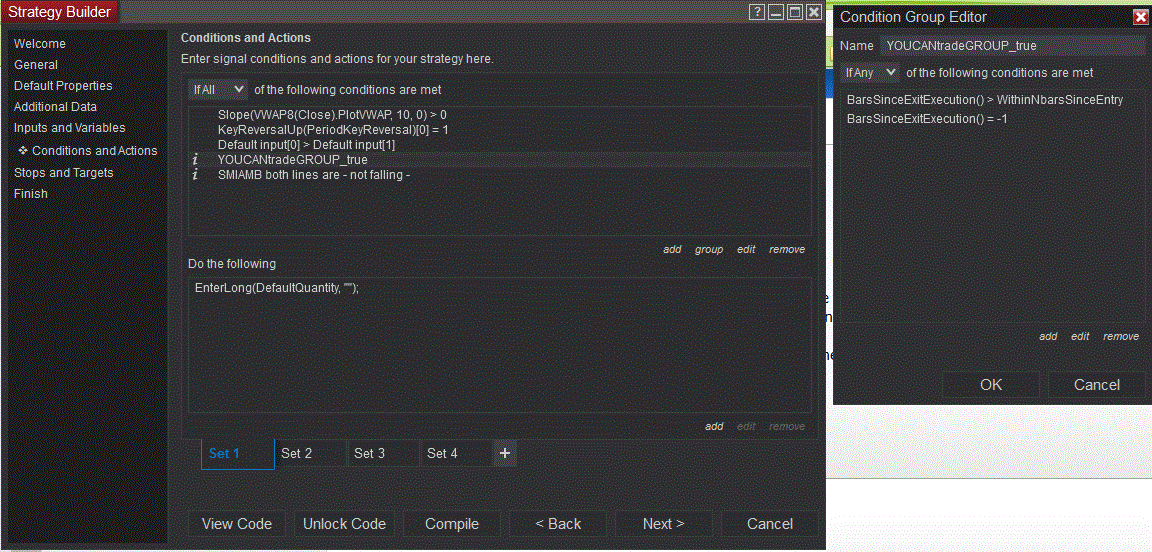Click edit link in Condition Group Editor
1152x552 pixels.
point(1080,337)
